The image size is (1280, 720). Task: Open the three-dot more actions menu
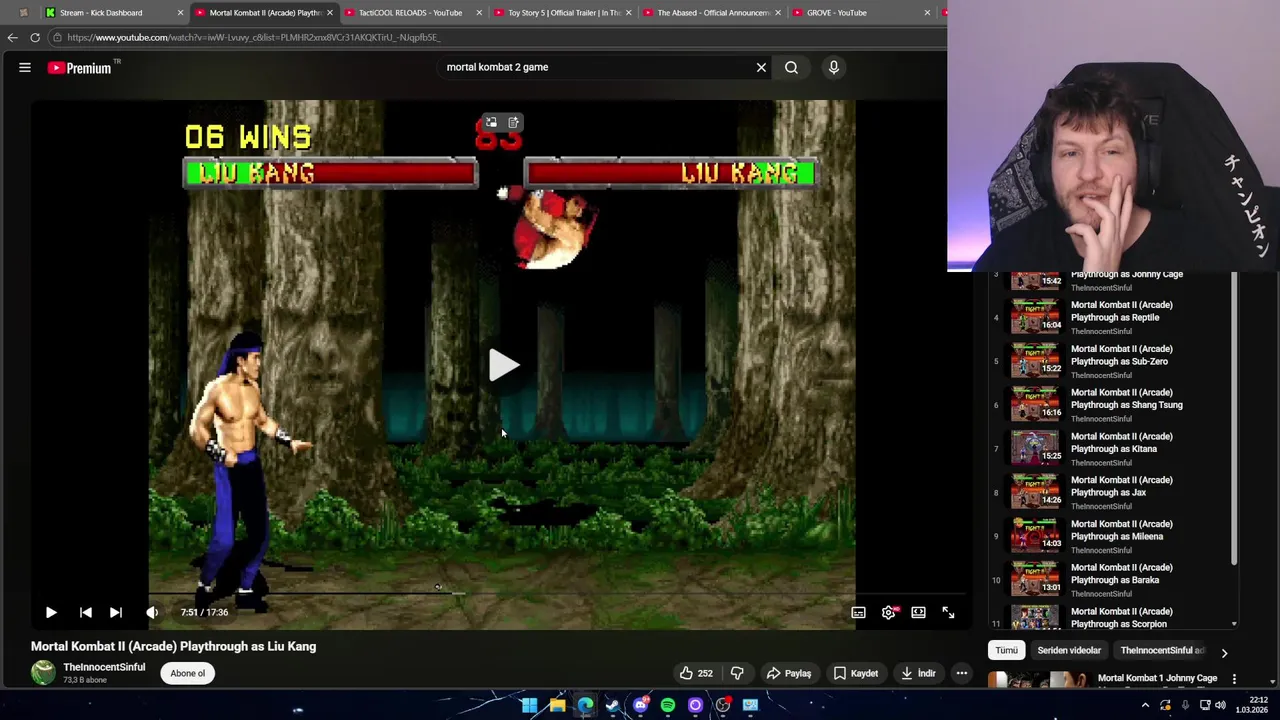(x=961, y=673)
